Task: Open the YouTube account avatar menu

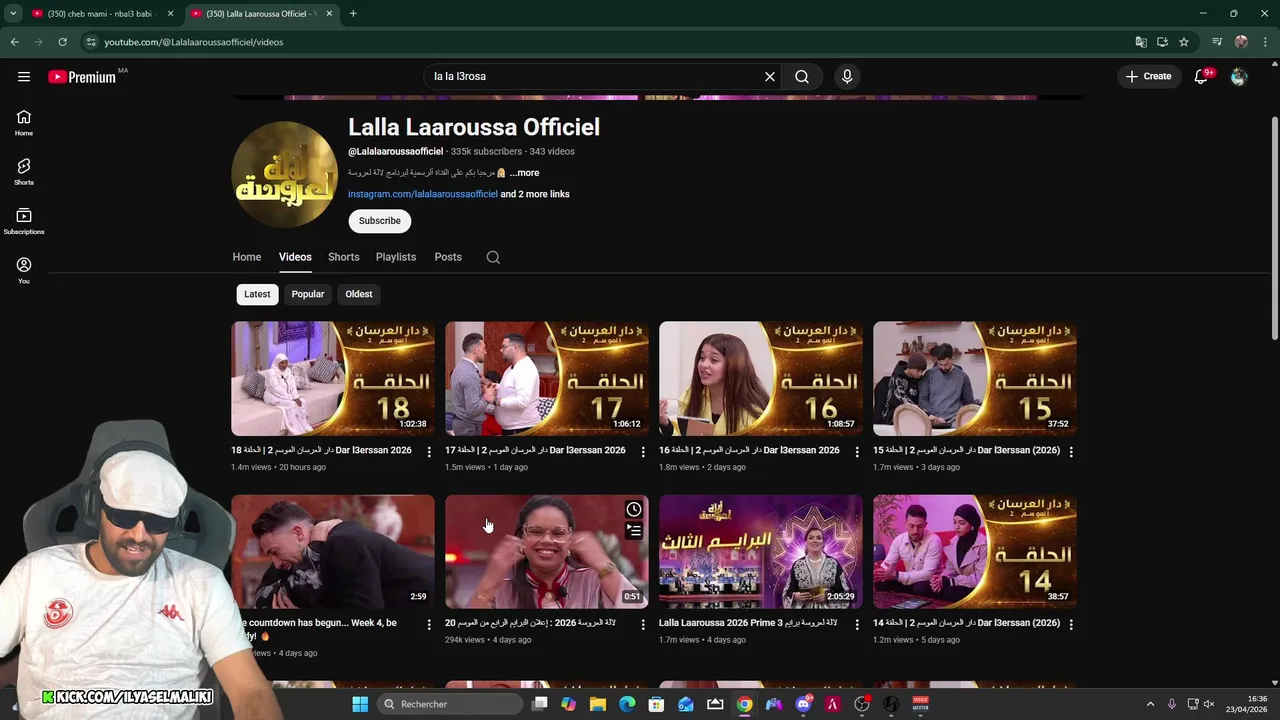Action: (1239, 76)
